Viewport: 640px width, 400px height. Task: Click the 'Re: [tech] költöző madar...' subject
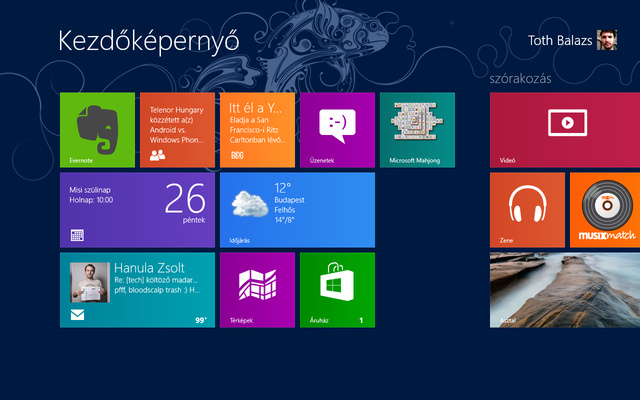(x=156, y=280)
